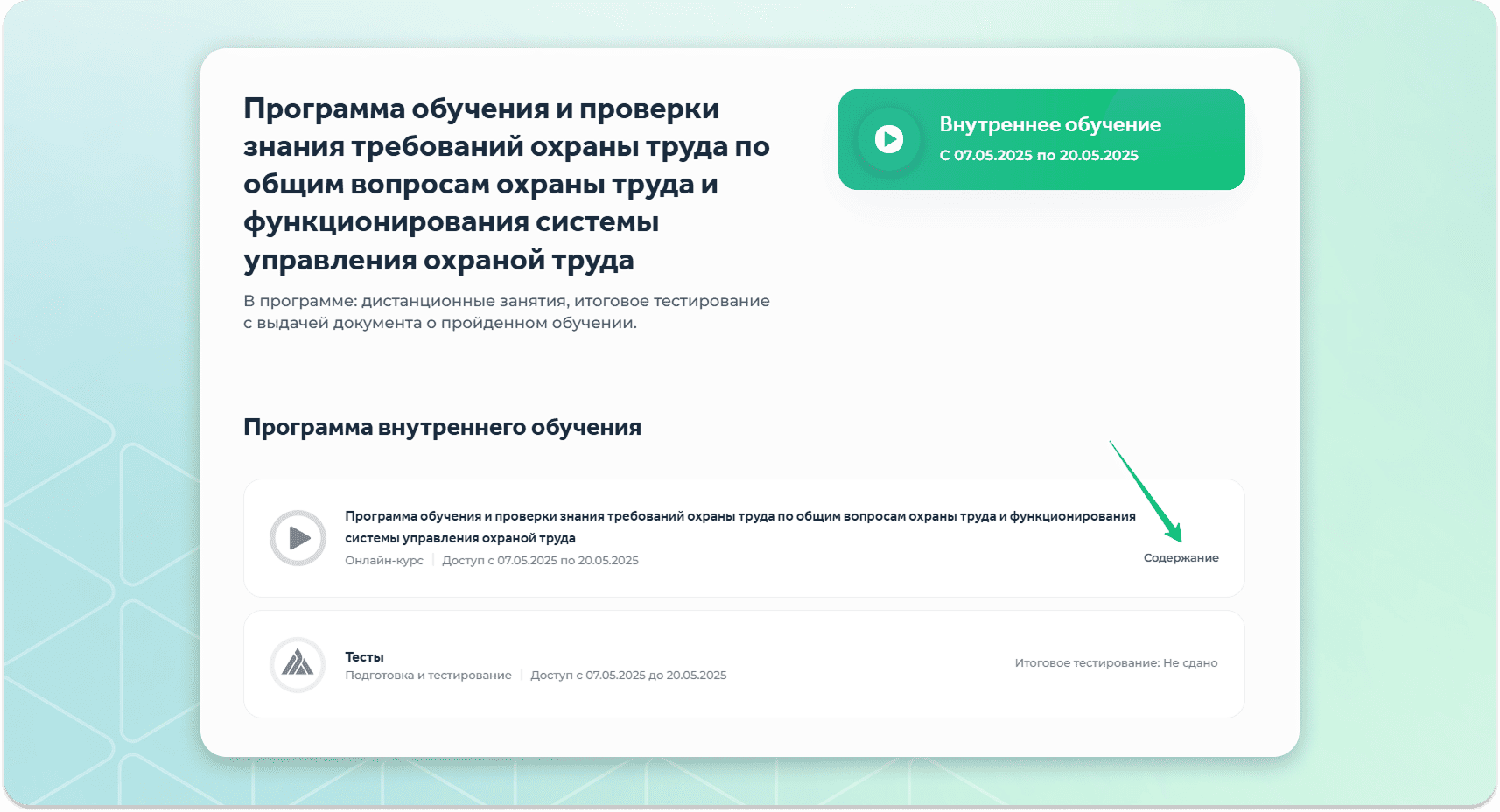Viewport: 1500px width, 812px height.
Task: Click the date range 'С 07.05.2025 по 20.05.2025' in banner
Action: pyautogui.click(x=1039, y=156)
